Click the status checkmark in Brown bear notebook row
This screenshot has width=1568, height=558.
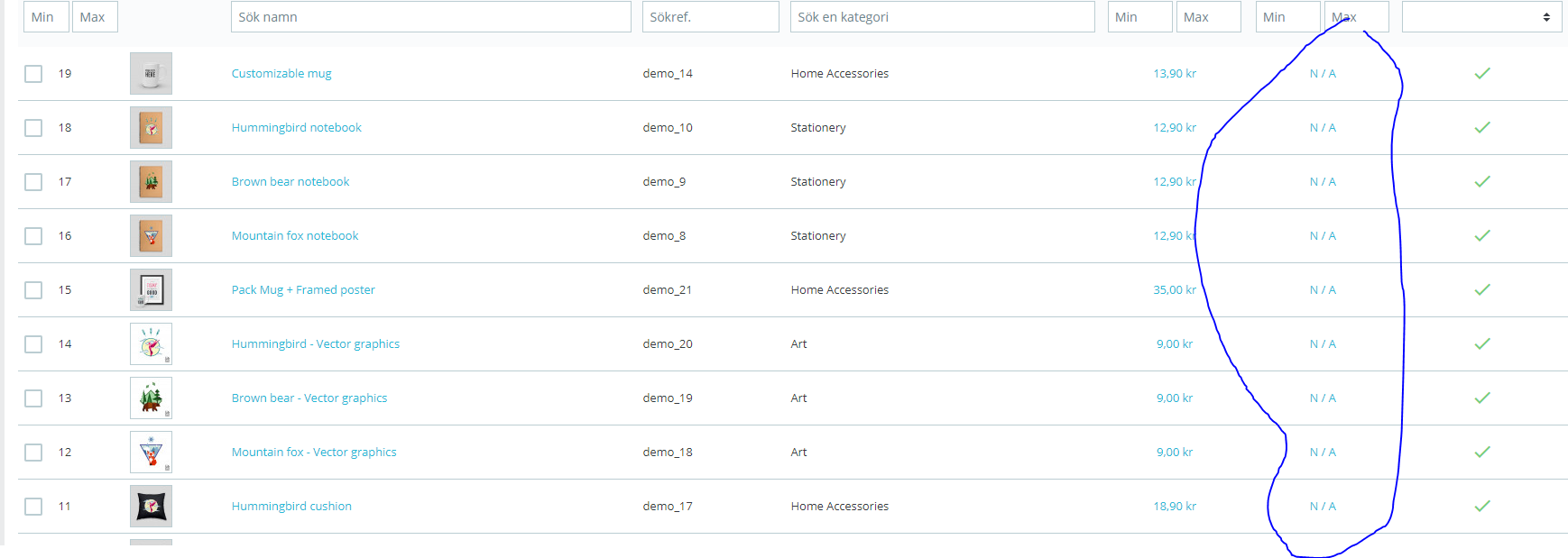[x=1481, y=182]
